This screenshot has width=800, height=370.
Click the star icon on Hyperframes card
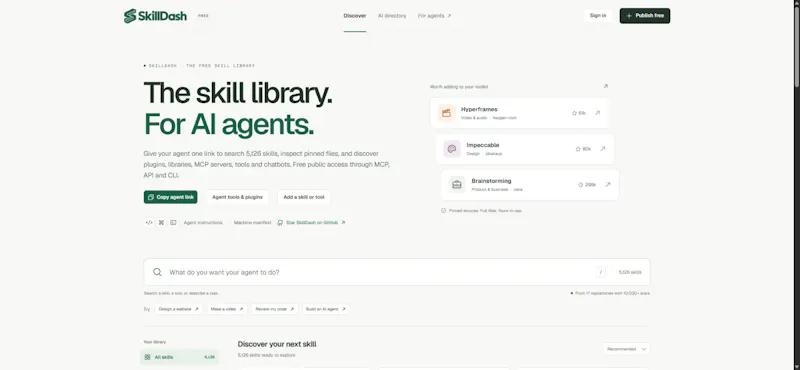(574, 113)
